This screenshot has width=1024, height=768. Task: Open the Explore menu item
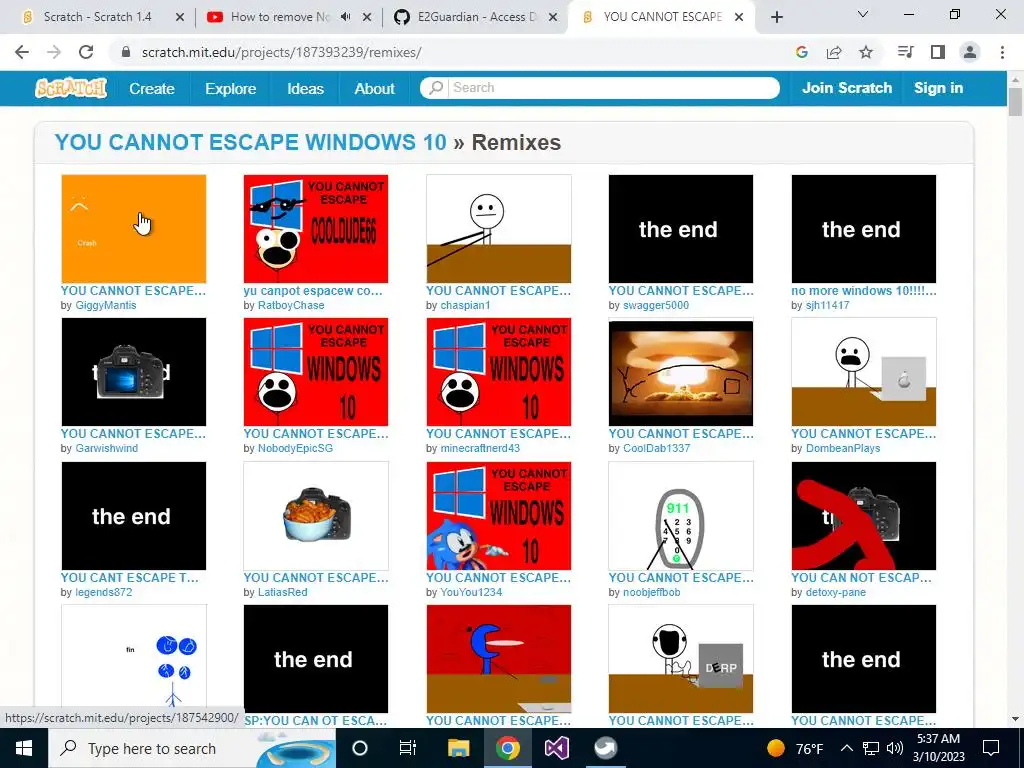point(231,89)
